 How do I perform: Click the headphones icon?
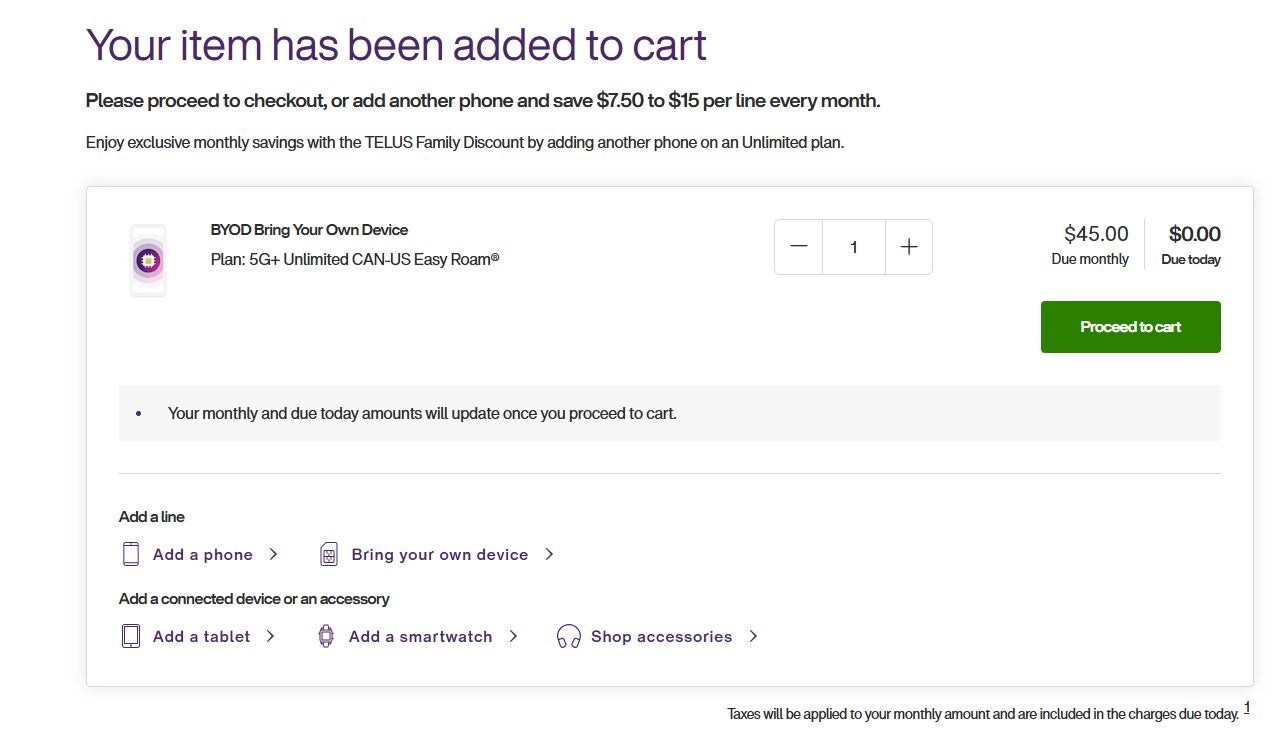coord(569,636)
